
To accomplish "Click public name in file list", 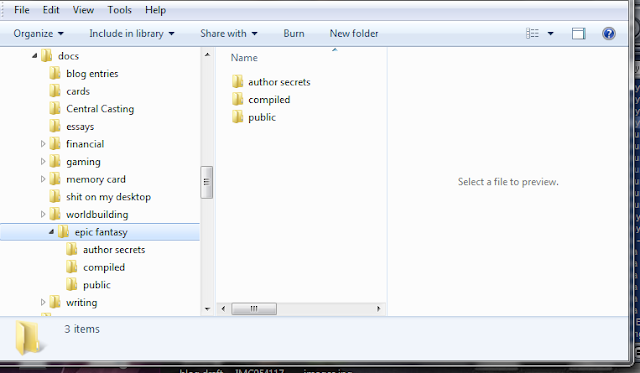I will pyautogui.click(x=262, y=117).
